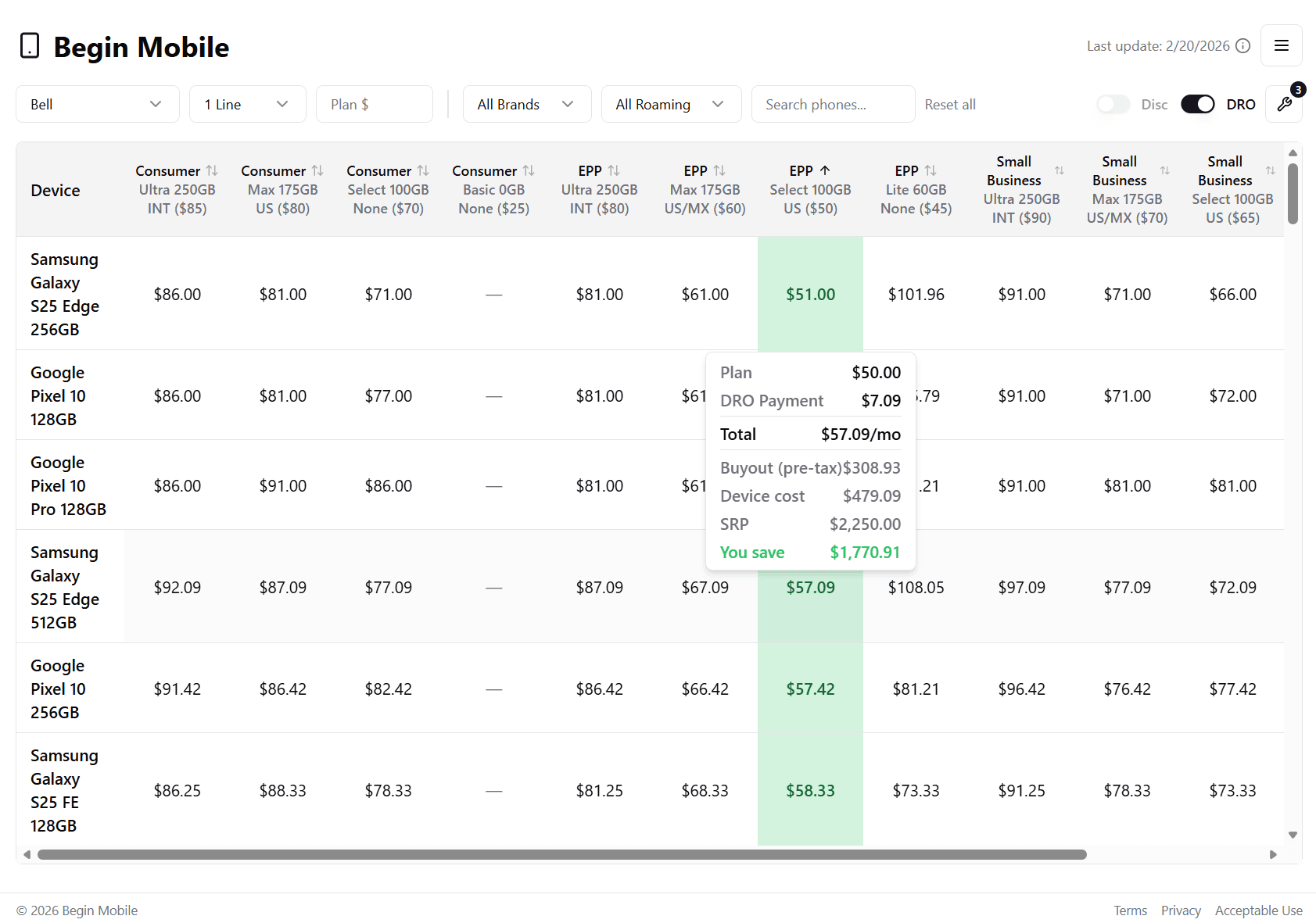This screenshot has height=923, width=1316.
Task: Open the Privacy page
Action: (1181, 910)
